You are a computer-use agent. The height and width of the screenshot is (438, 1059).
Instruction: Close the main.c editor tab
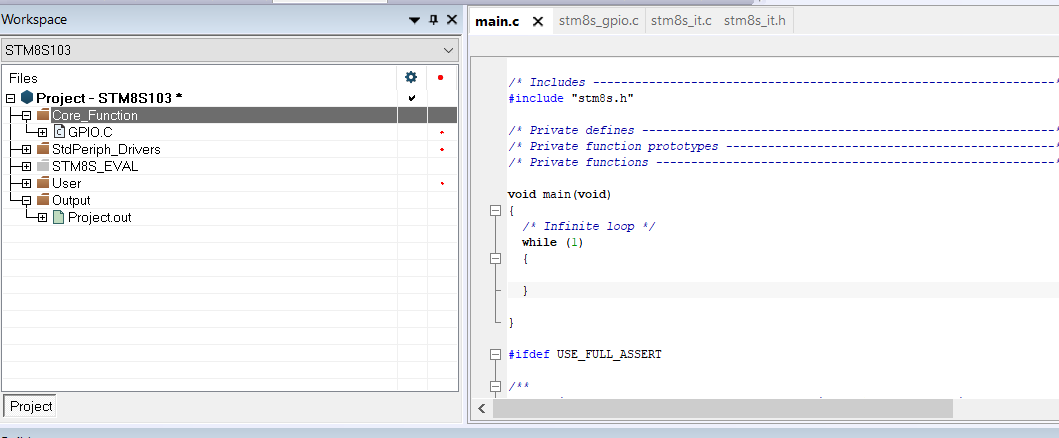point(537,22)
